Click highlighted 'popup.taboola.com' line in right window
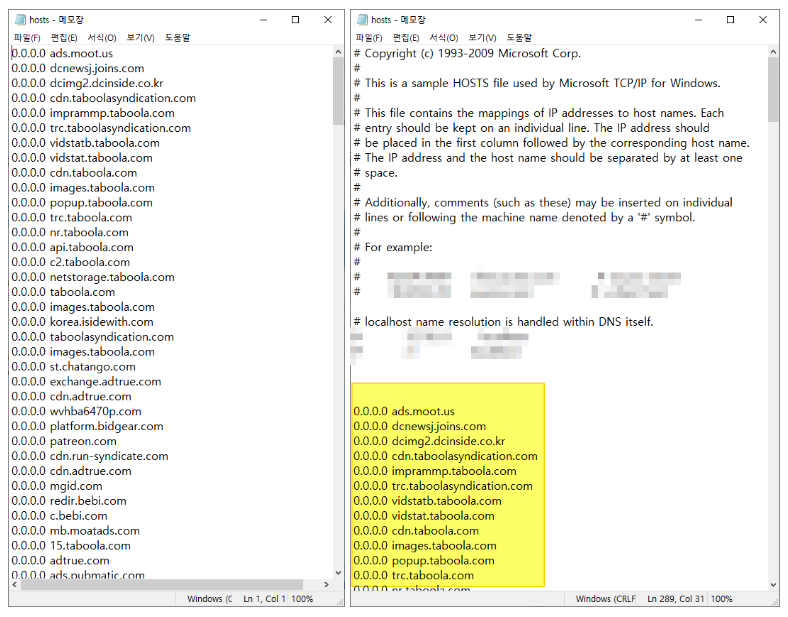The height and width of the screenshot is (617, 788). [x=424, y=561]
